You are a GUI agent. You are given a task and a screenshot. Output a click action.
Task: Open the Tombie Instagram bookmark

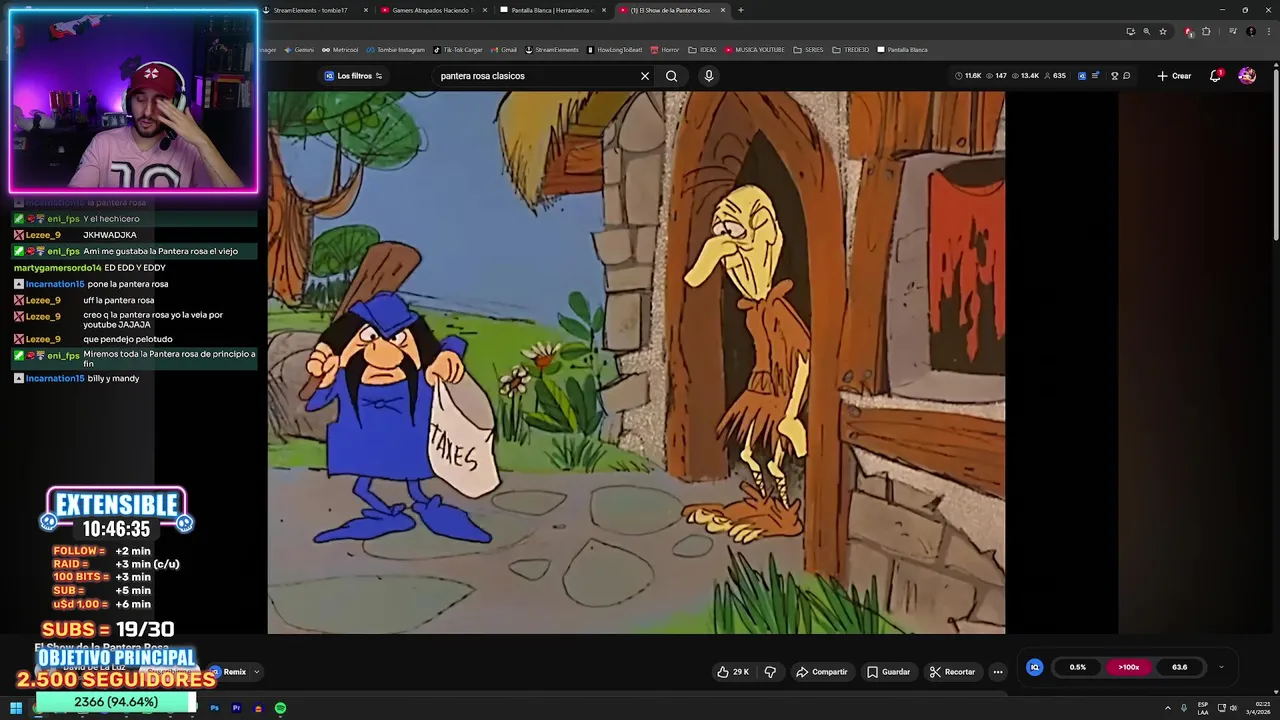[395, 50]
